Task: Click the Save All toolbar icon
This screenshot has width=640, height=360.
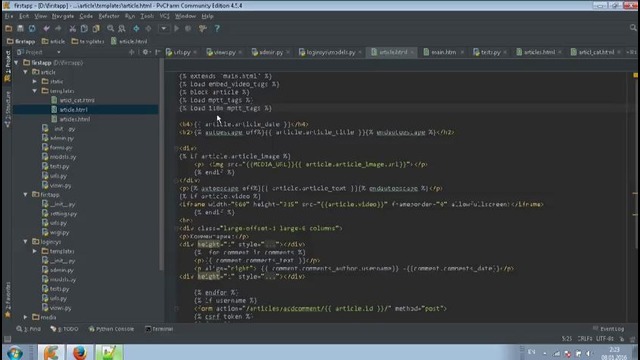Action: 20,29
